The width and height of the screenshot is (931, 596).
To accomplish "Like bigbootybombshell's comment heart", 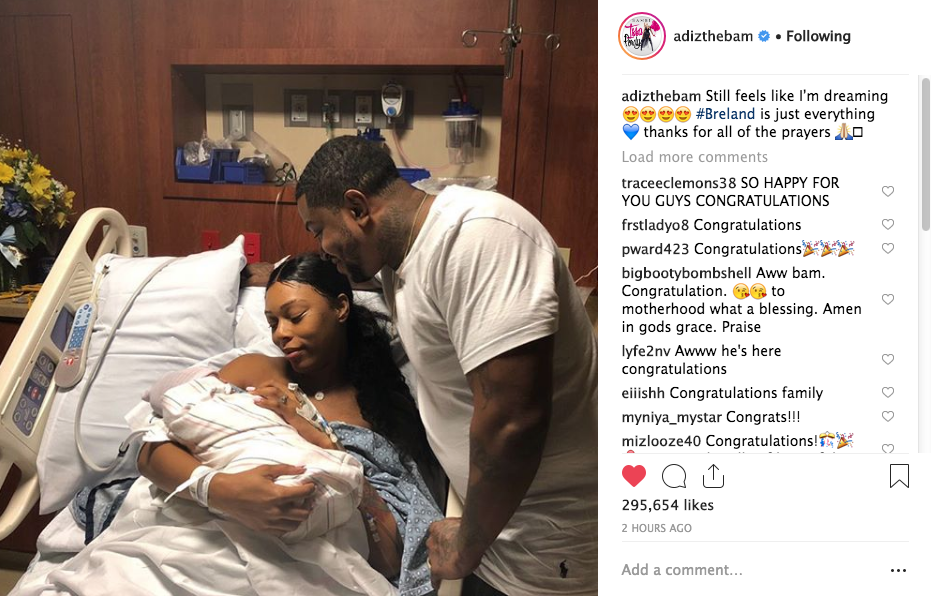I will tap(888, 299).
